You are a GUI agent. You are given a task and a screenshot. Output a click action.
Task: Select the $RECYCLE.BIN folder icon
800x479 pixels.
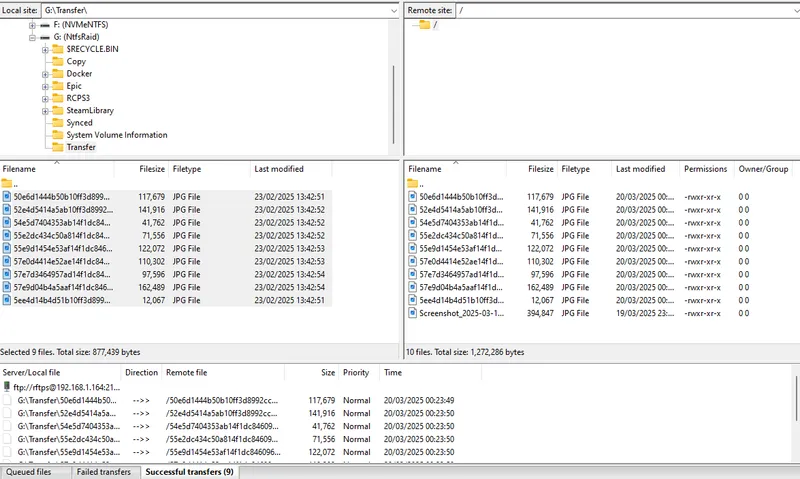(58, 49)
